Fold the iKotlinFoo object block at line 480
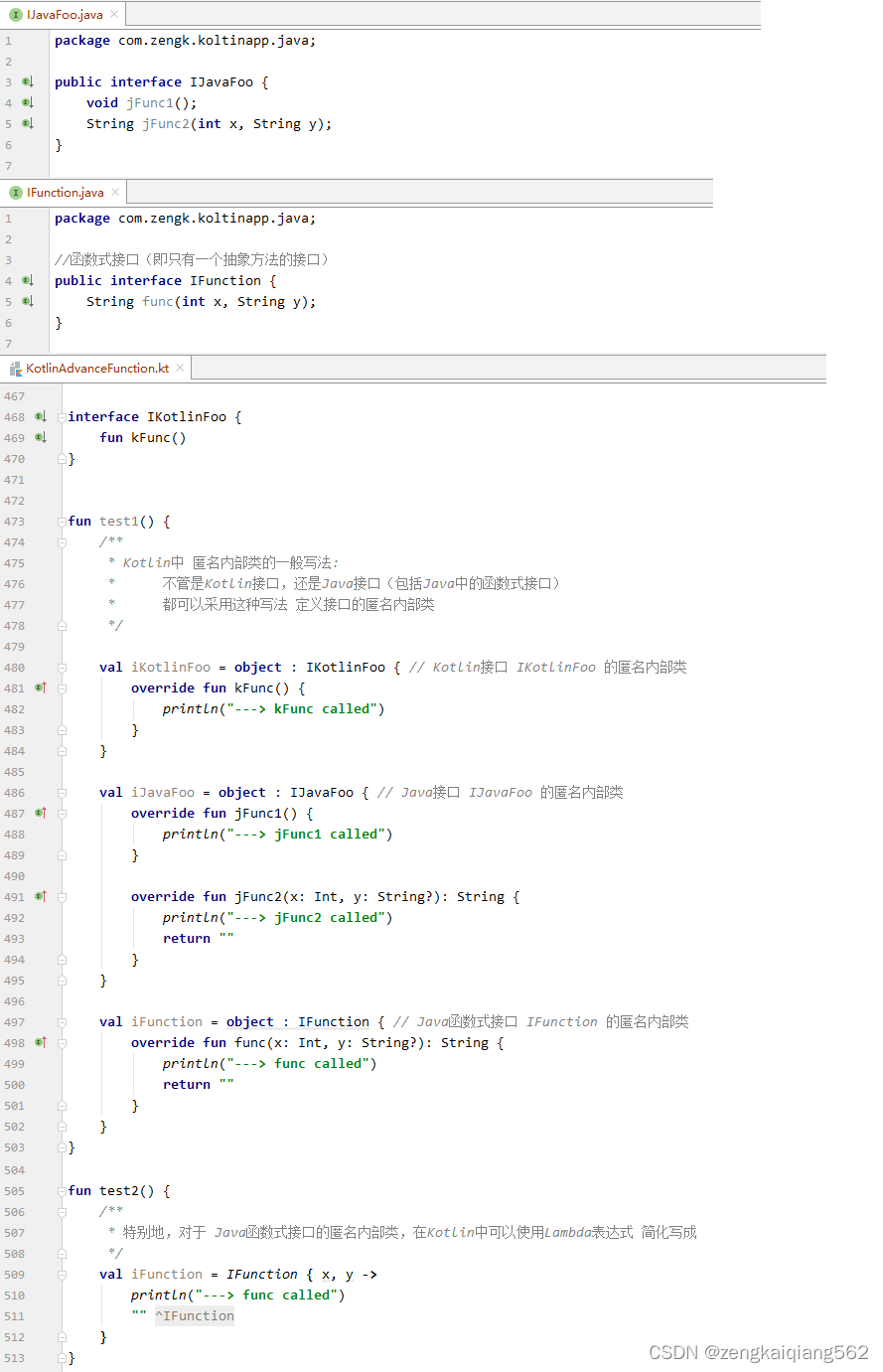Screen dimensions: 883x1372 (x=62, y=668)
